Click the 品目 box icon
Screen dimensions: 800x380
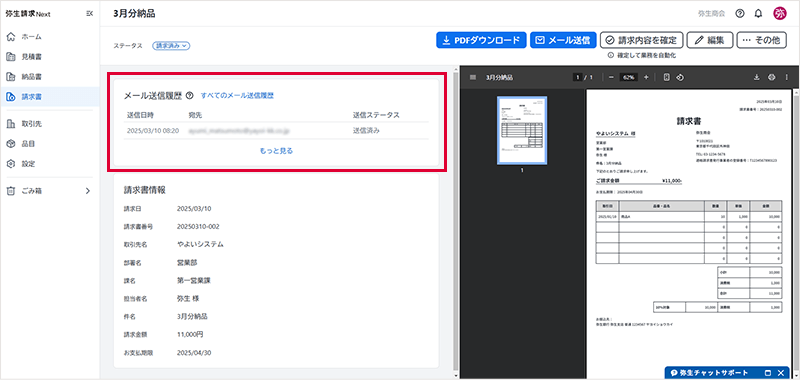click(10, 144)
